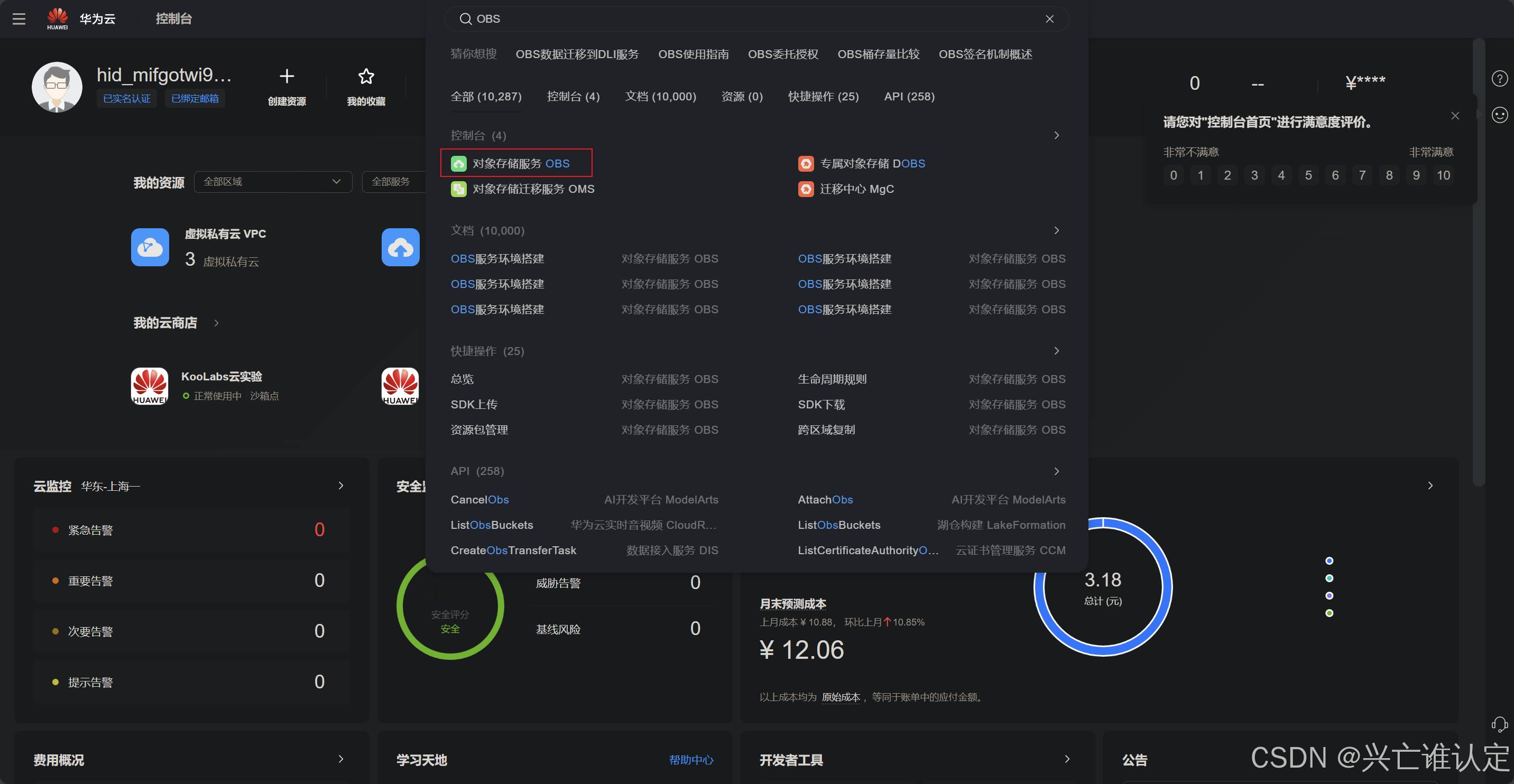
Task: Open 跨区域复制 quick operation
Action: [x=826, y=430]
